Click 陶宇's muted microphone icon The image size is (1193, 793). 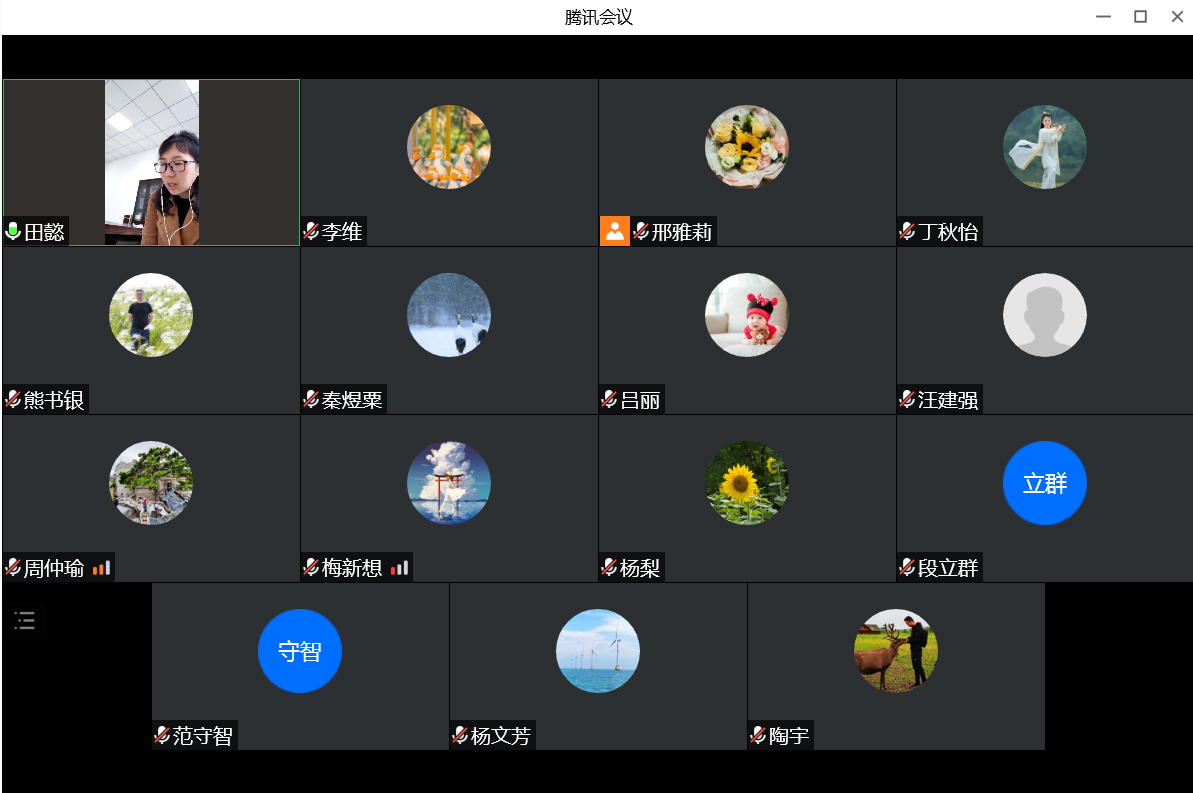(758, 736)
